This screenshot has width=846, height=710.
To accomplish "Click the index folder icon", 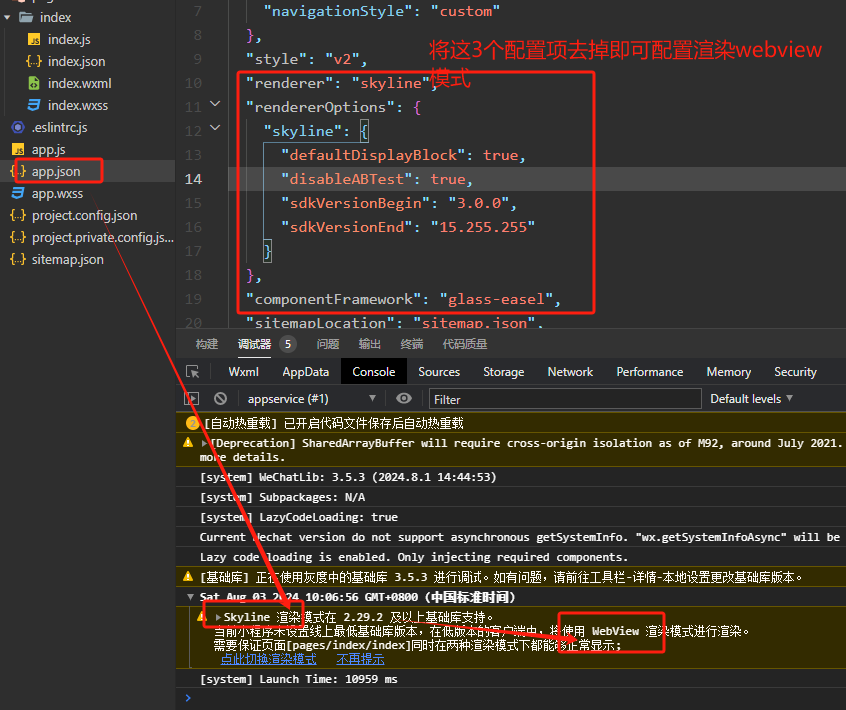I will pyautogui.click(x=26, y=17).
